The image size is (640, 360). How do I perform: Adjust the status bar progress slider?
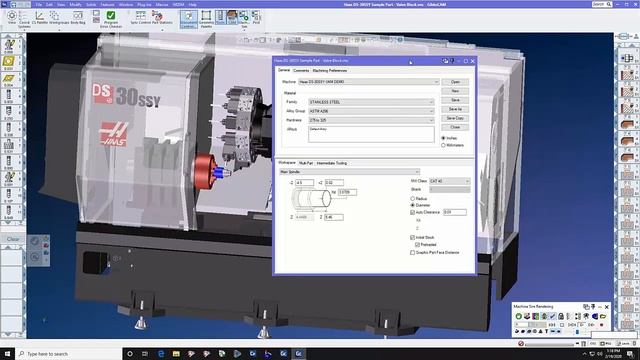[549, 344]
